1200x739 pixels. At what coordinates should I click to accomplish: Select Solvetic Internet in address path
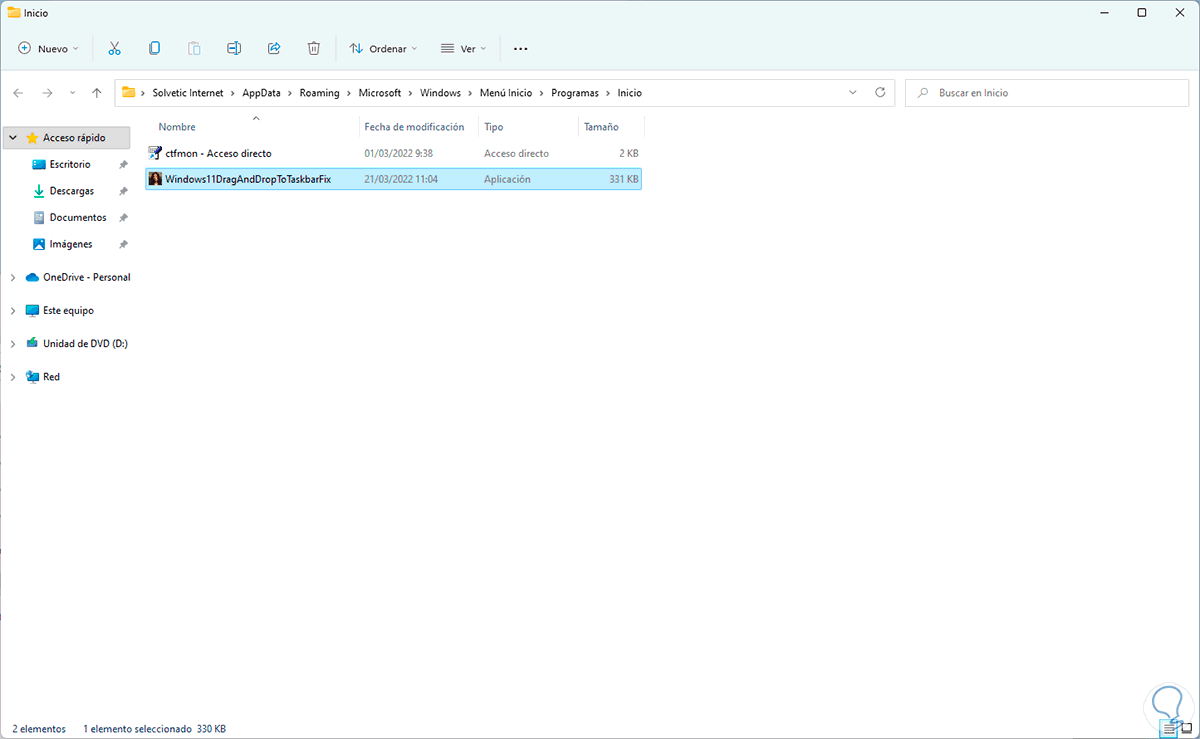point(190,92)
